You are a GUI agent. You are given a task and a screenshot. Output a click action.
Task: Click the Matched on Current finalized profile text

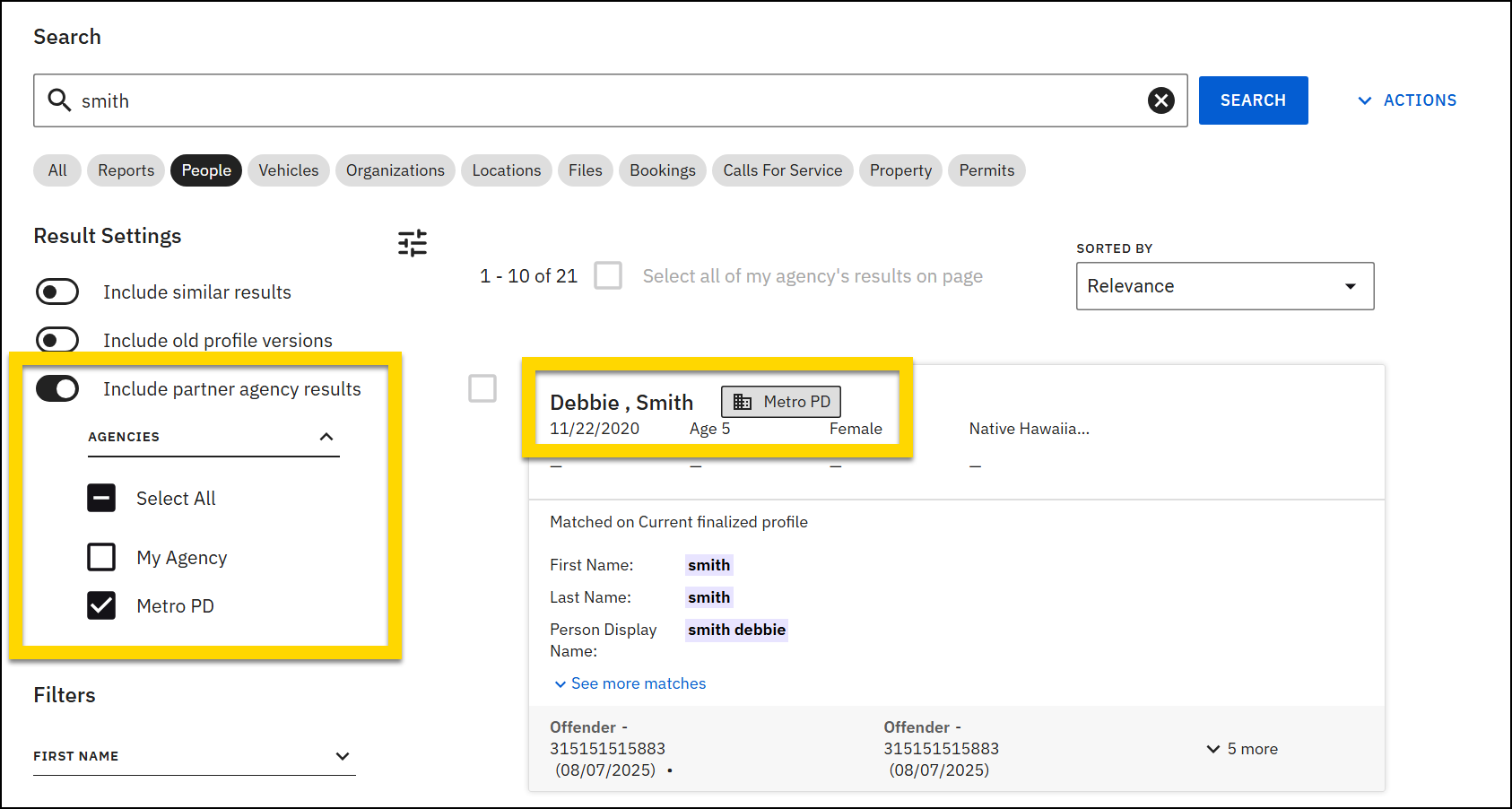point(679,522)
